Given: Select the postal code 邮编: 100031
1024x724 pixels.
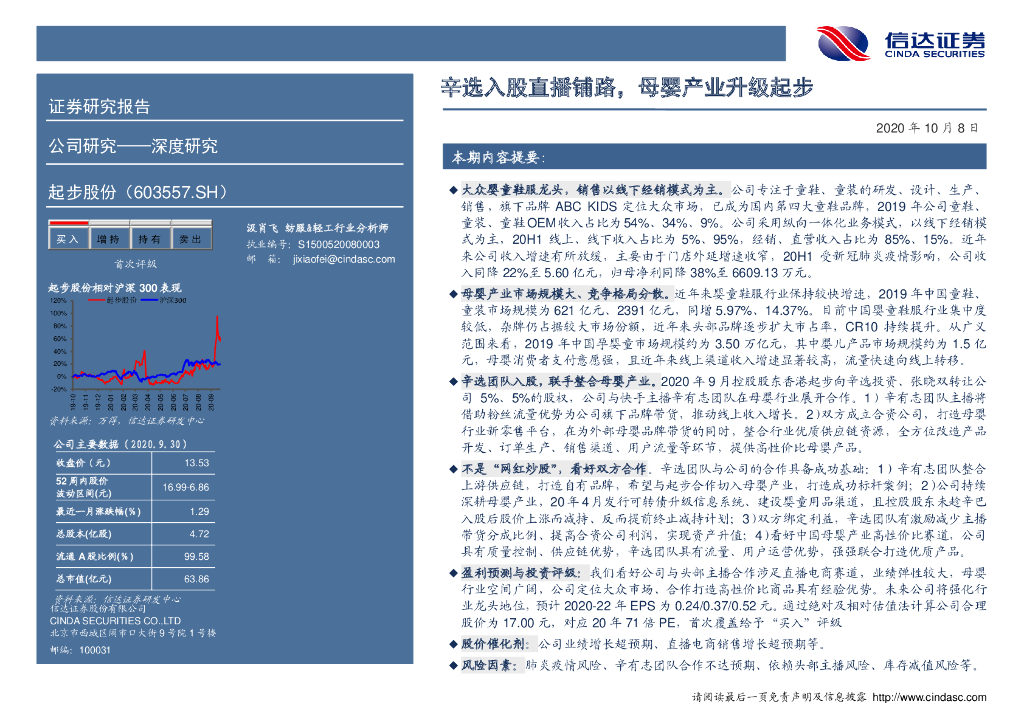Looking at the screenshot, I should pos(80,650).
